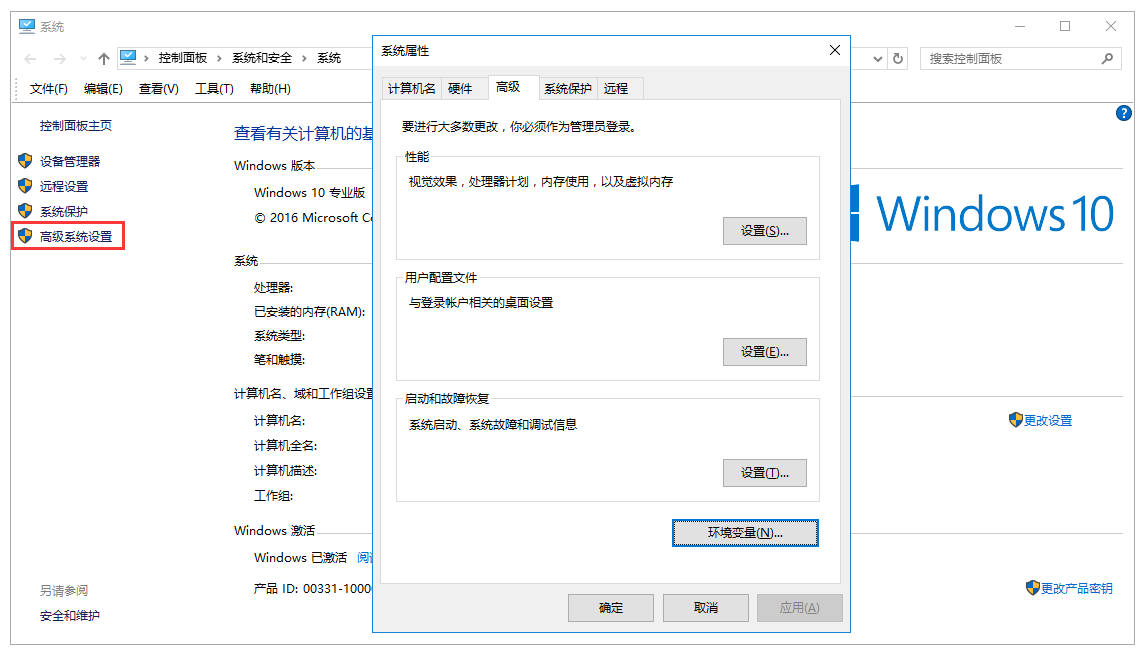The image size is (1146, 657).
Task: Click the forward arrow in System window
Action: (60, 58)
